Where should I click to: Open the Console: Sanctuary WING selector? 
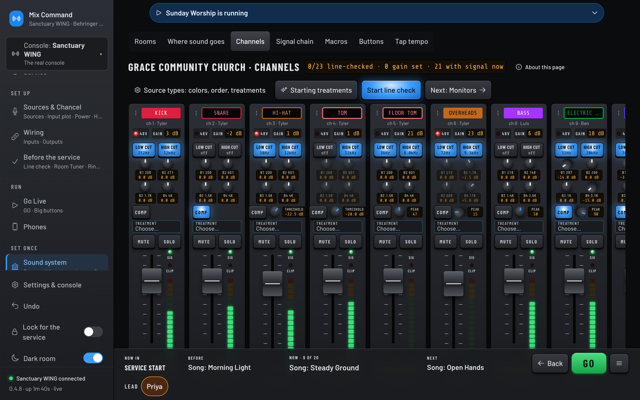tap(57, 53)
